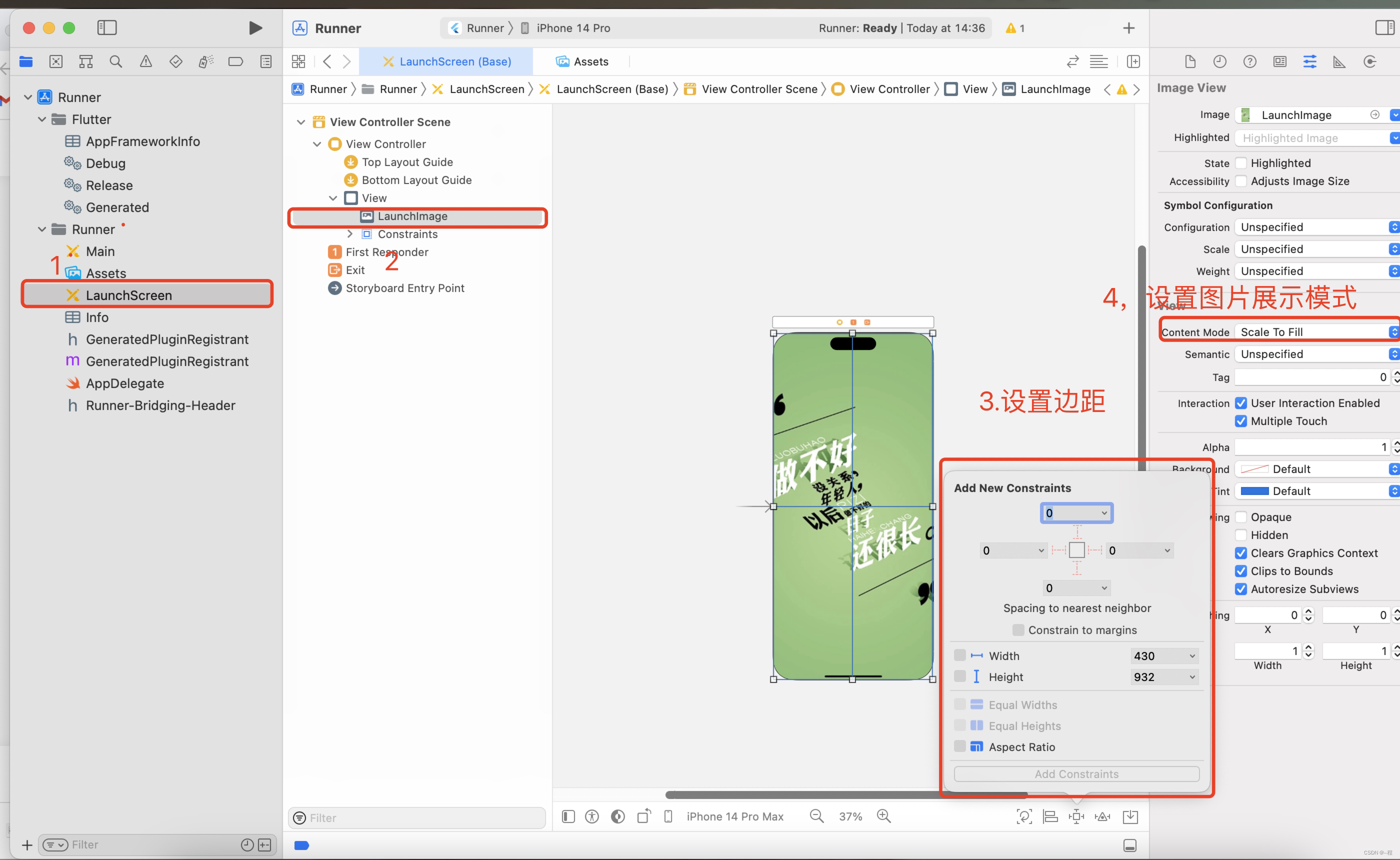Enable the Highlighted state checkbox

pos(1241,163)
